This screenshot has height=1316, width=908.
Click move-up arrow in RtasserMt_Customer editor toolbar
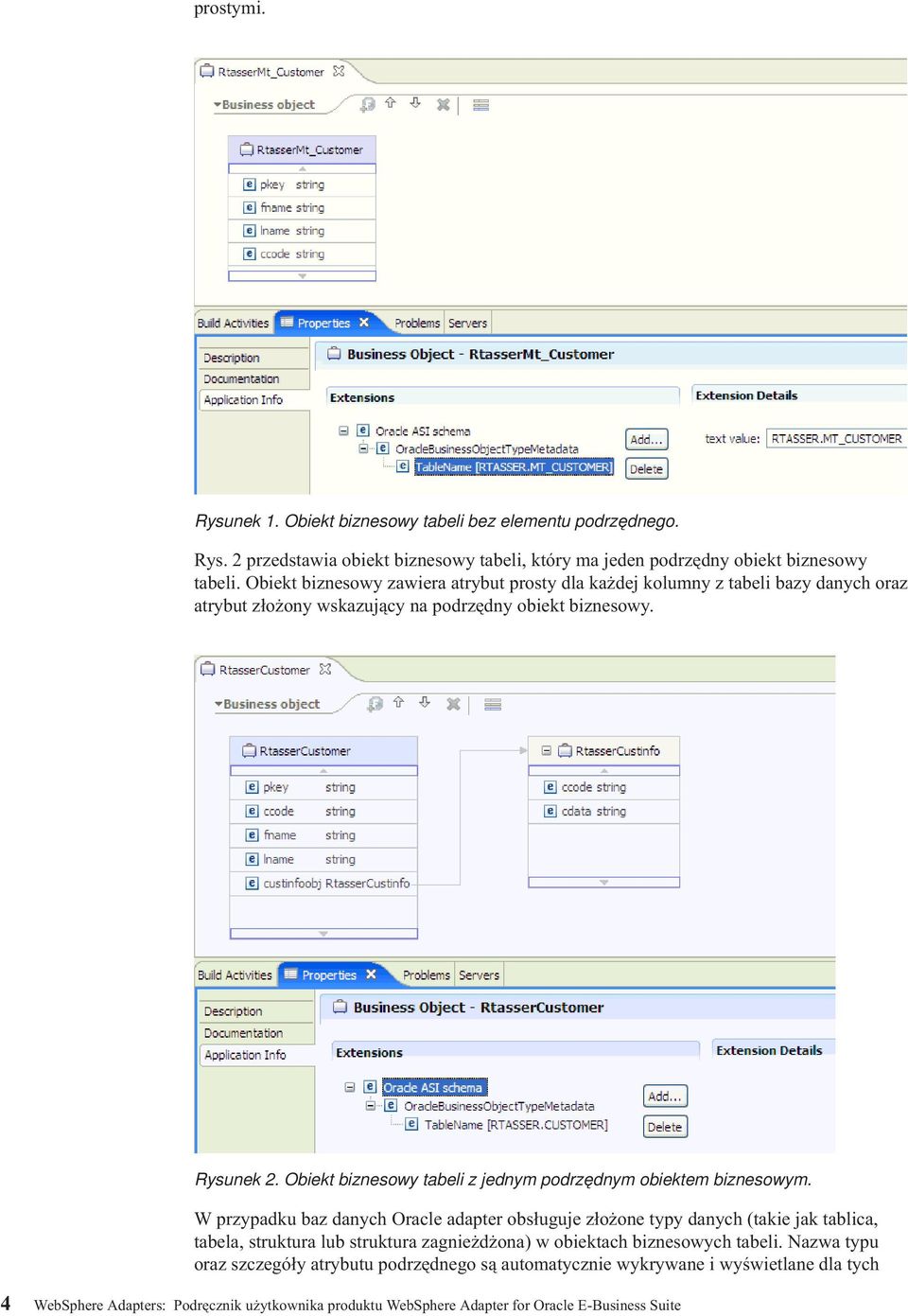(391, 103)
